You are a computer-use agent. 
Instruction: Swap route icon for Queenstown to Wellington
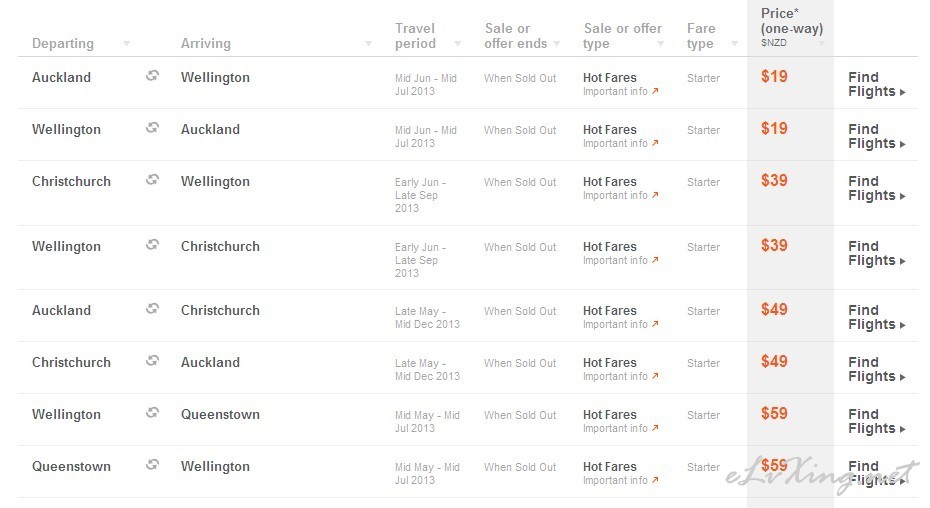tap(152, 465)
